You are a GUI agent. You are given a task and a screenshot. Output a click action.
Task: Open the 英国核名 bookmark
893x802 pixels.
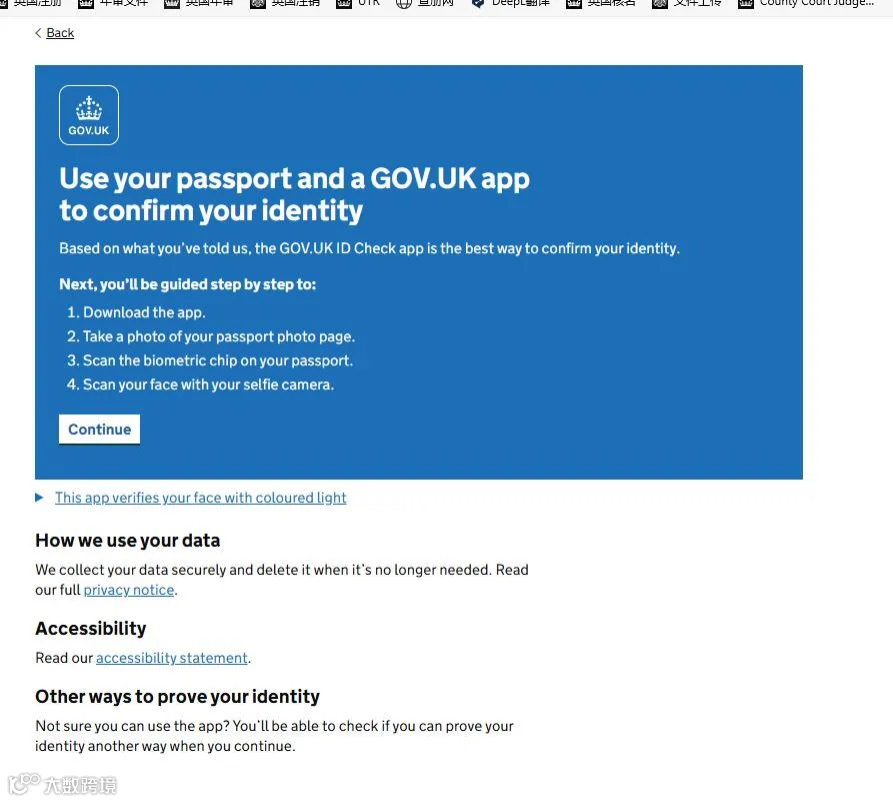[x=601, y=3]
